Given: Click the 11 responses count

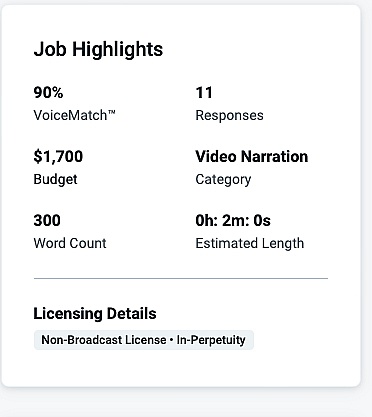Looking at the screenshot, I should (204, 92).
